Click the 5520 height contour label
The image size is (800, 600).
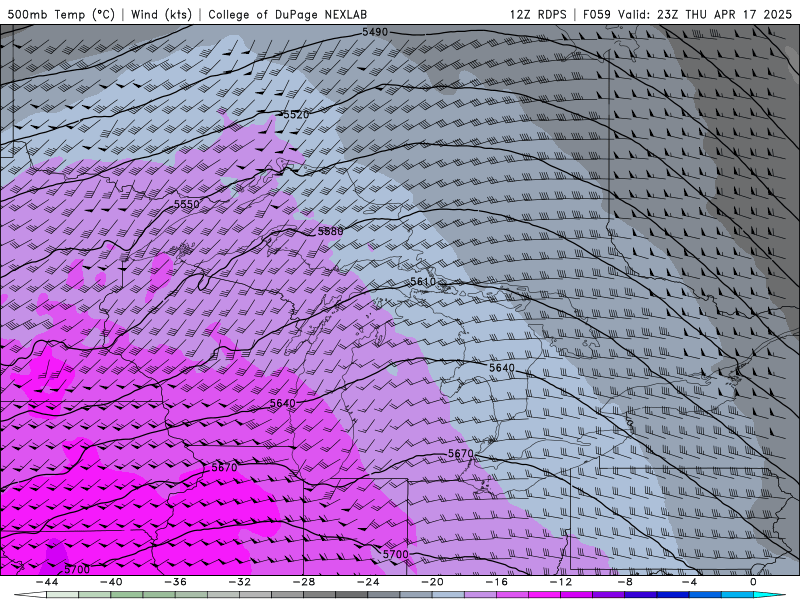[296, 115]
